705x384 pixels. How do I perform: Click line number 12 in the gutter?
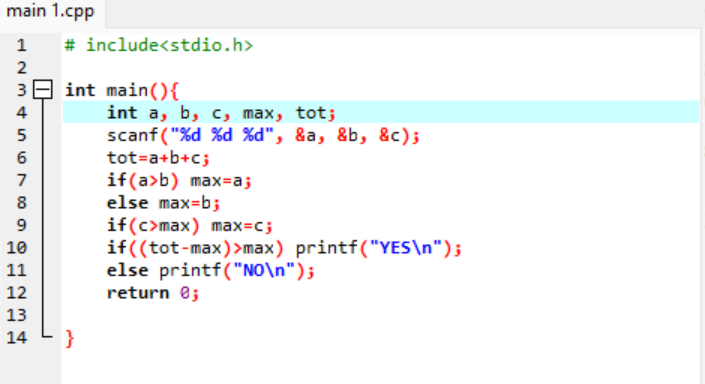(17, 293)
